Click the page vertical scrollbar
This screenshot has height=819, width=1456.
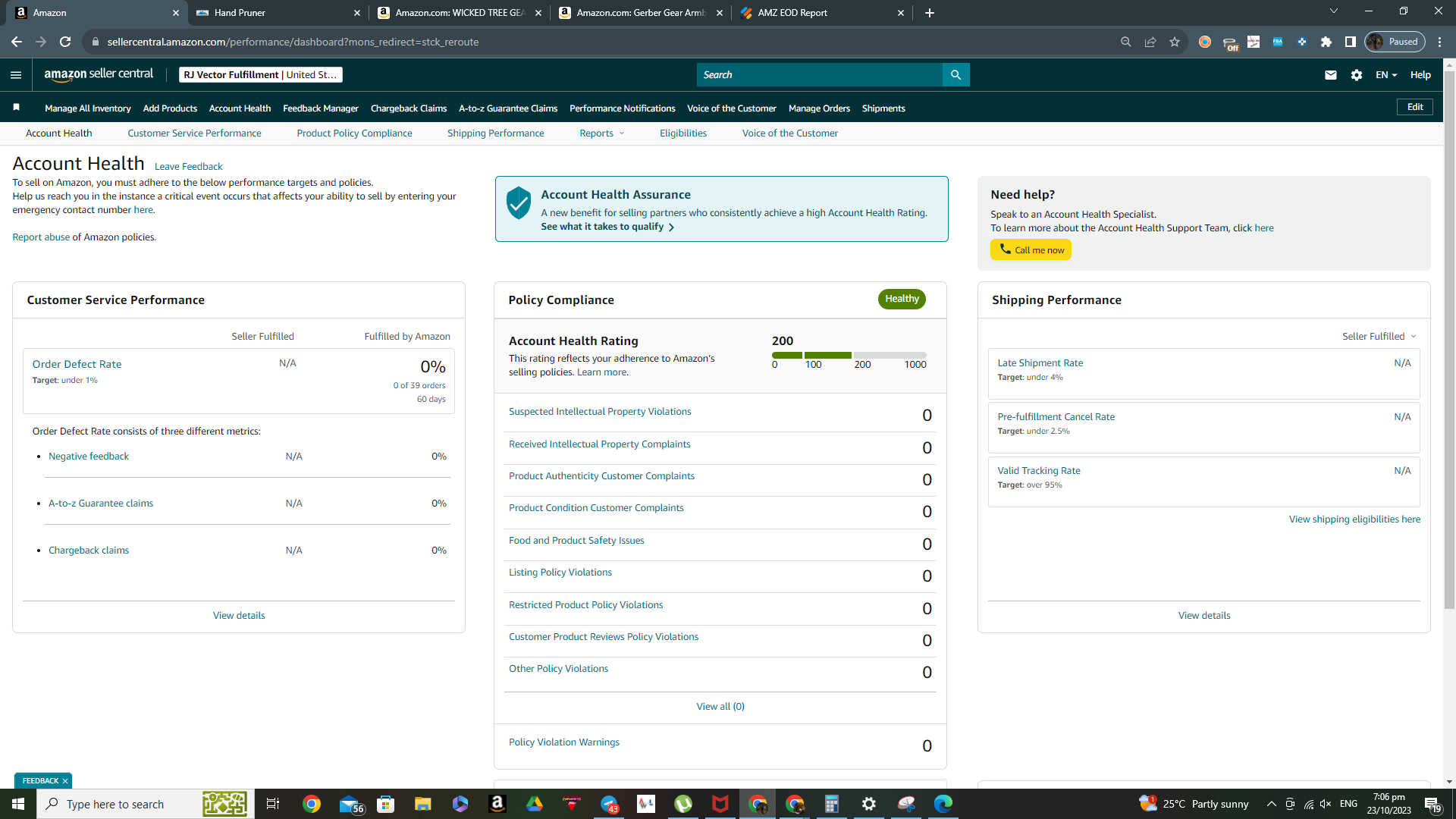(x=1449, y=341)
